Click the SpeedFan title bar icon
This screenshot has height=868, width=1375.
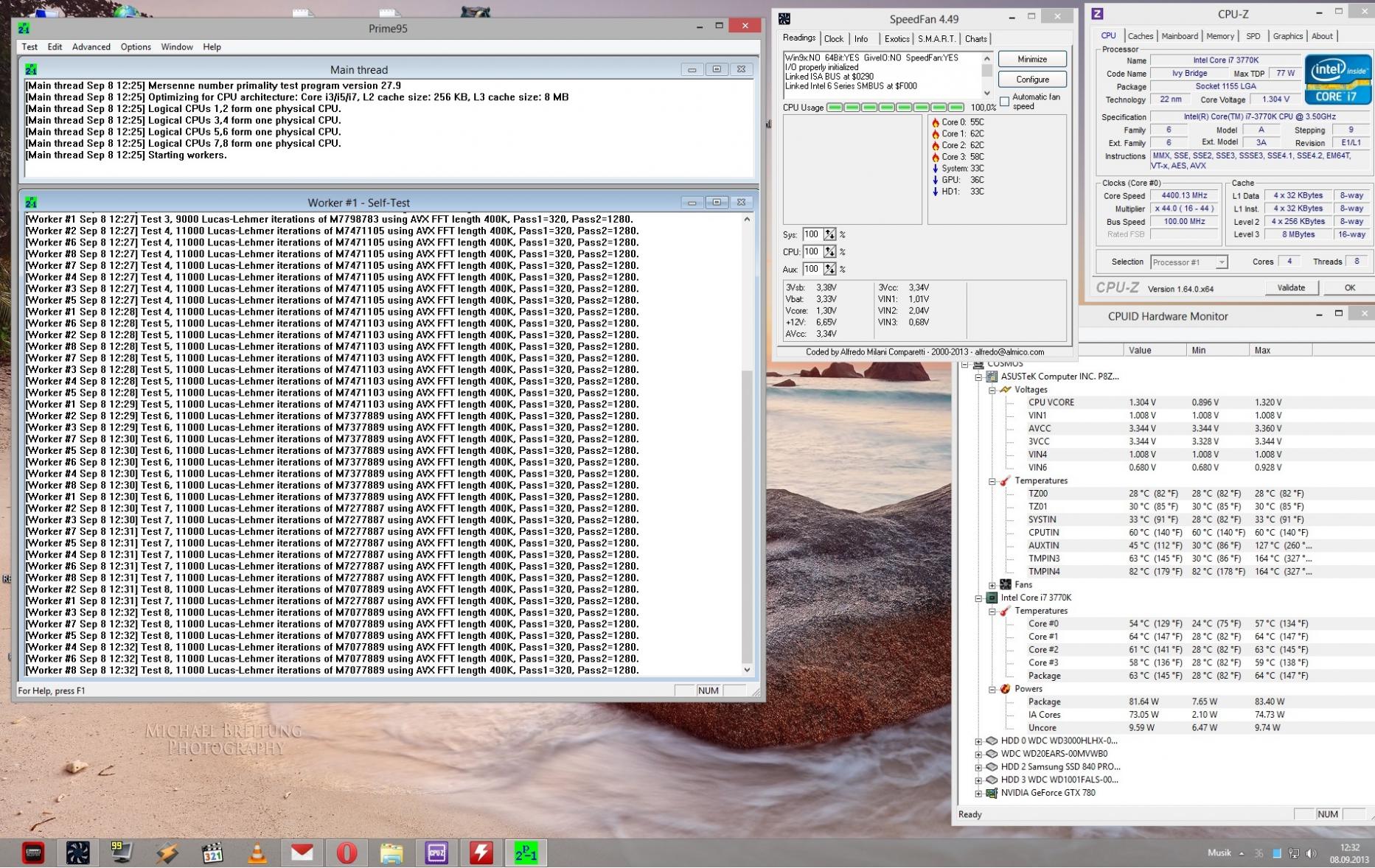(x=784, y=18)
